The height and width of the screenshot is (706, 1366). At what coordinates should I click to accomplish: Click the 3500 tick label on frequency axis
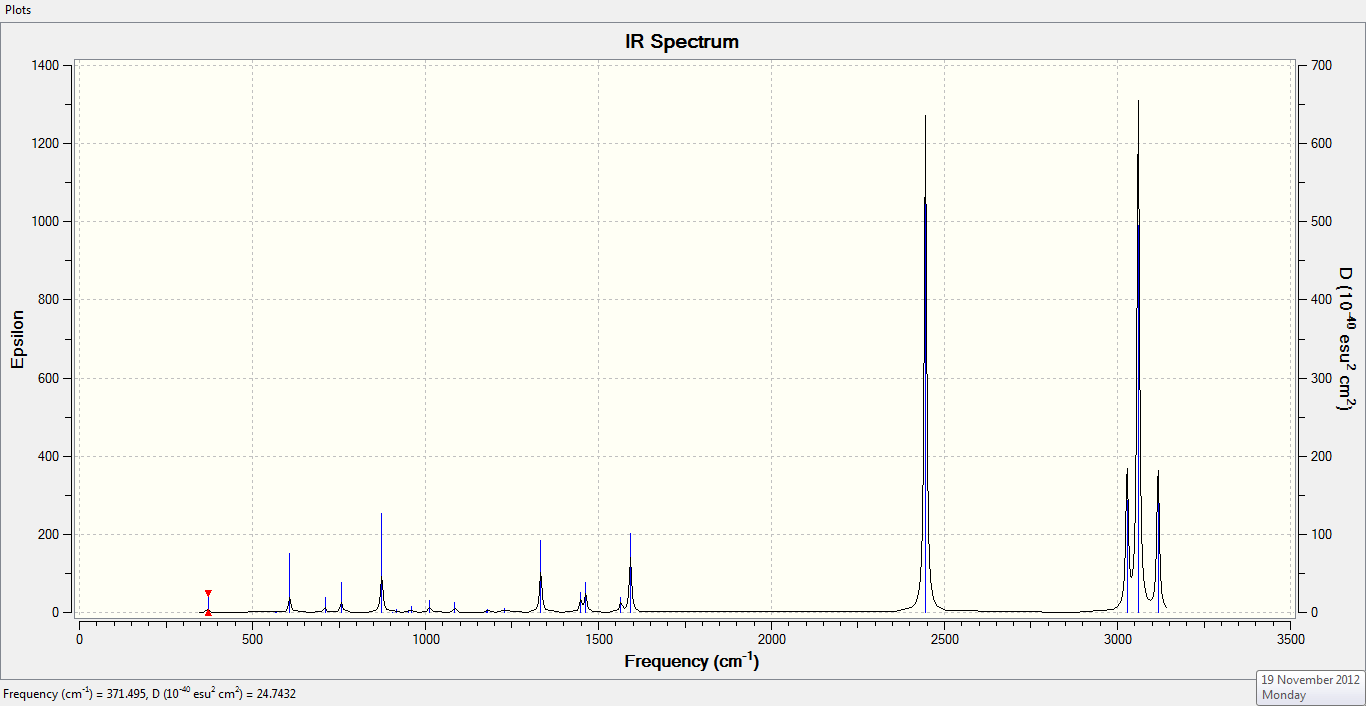[1290, 638]
